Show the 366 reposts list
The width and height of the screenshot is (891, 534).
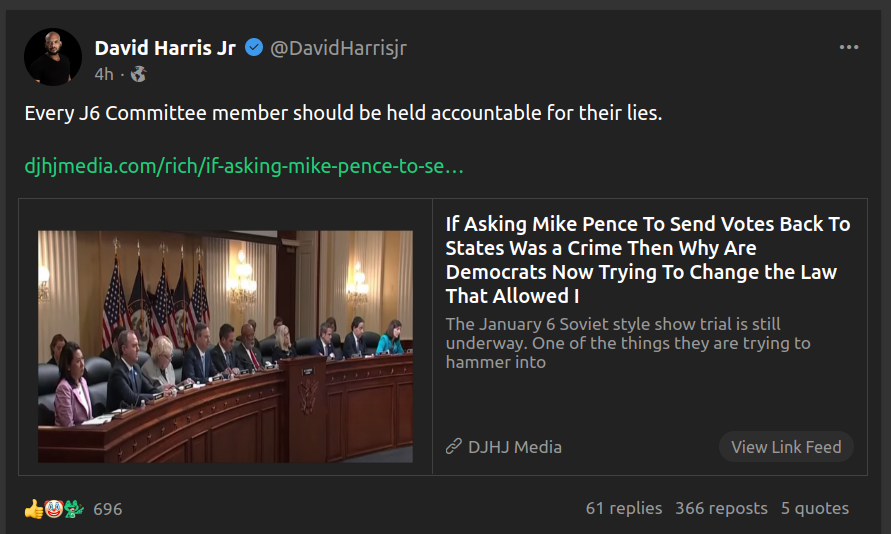[721, 508]
